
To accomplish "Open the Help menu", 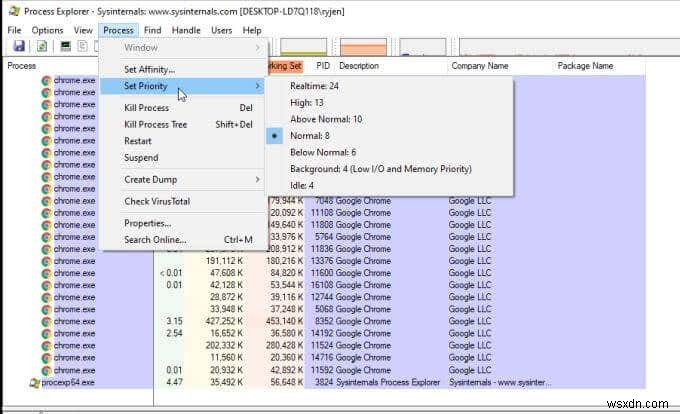I will coord(252,30).
